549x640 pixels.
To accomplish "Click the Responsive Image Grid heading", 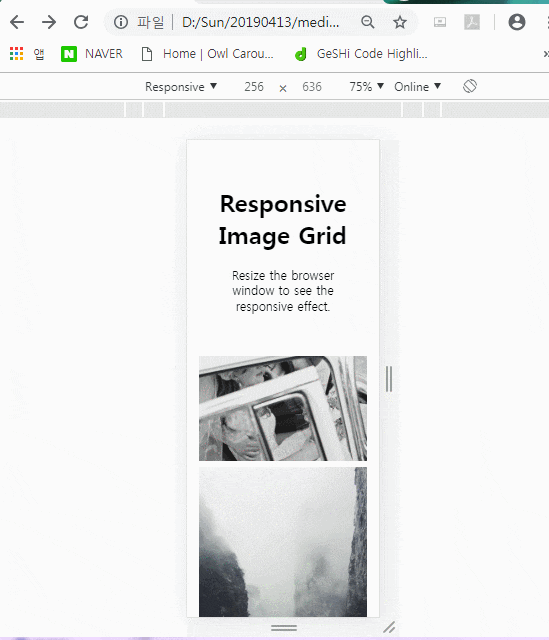I will coord(283,220).
